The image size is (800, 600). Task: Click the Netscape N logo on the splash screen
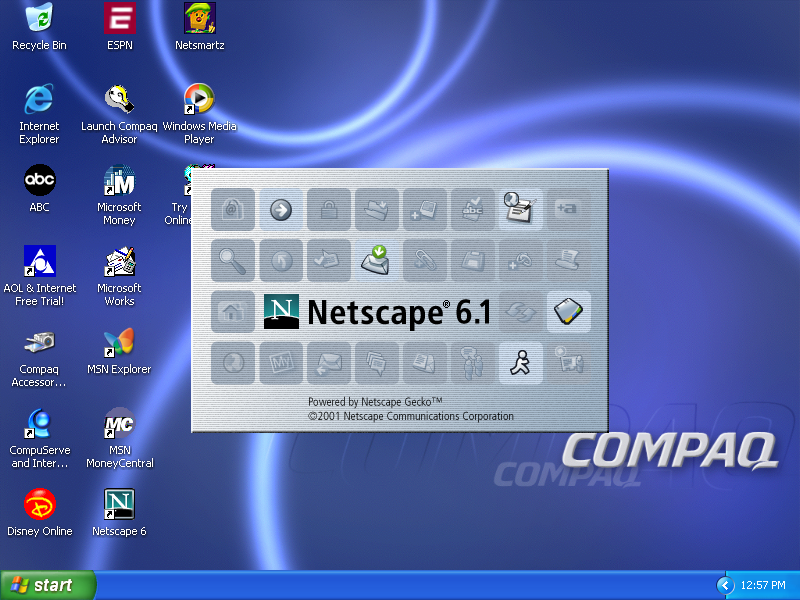pos(281,312)
